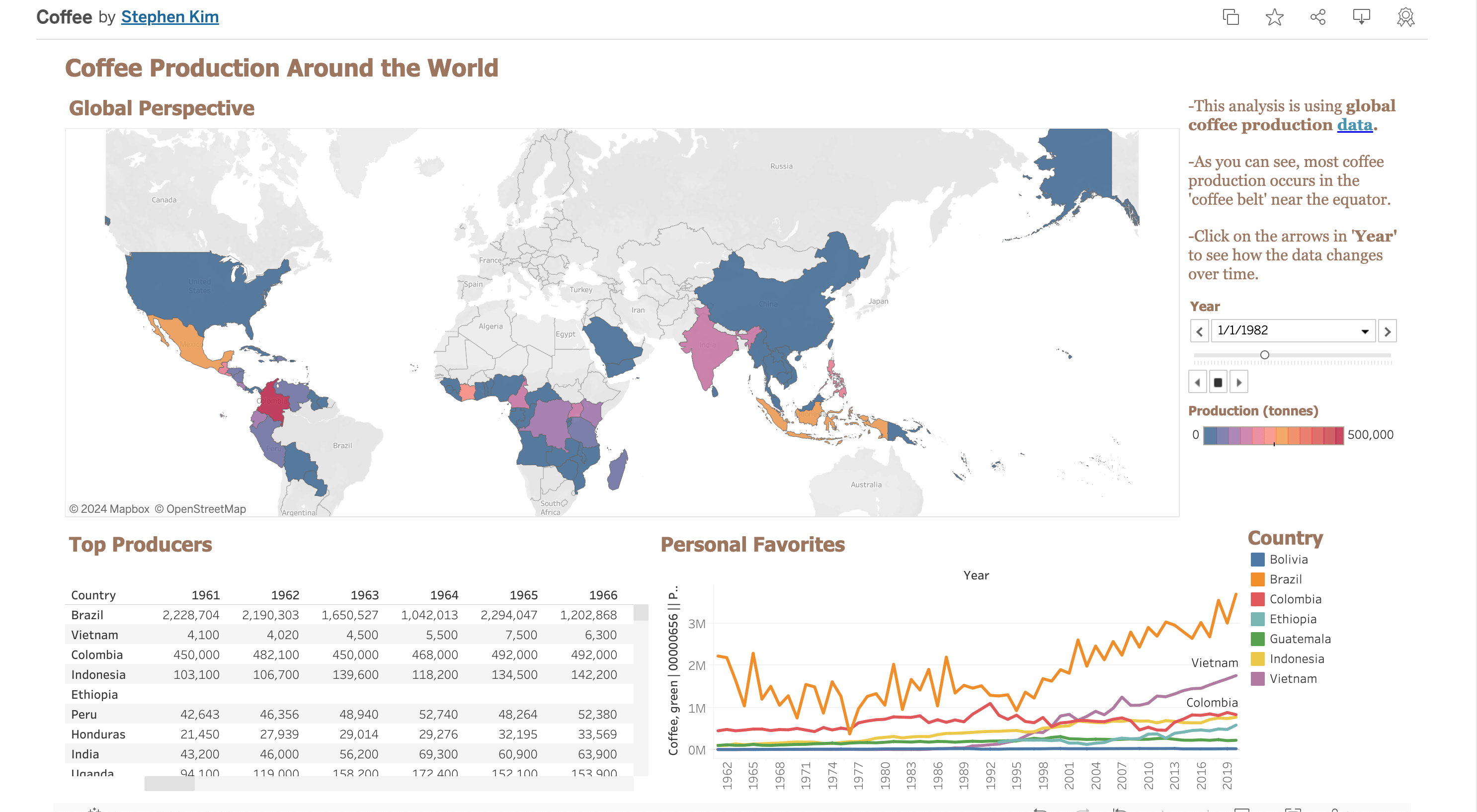Play the year animation forward

click(x=1238, y=383)
